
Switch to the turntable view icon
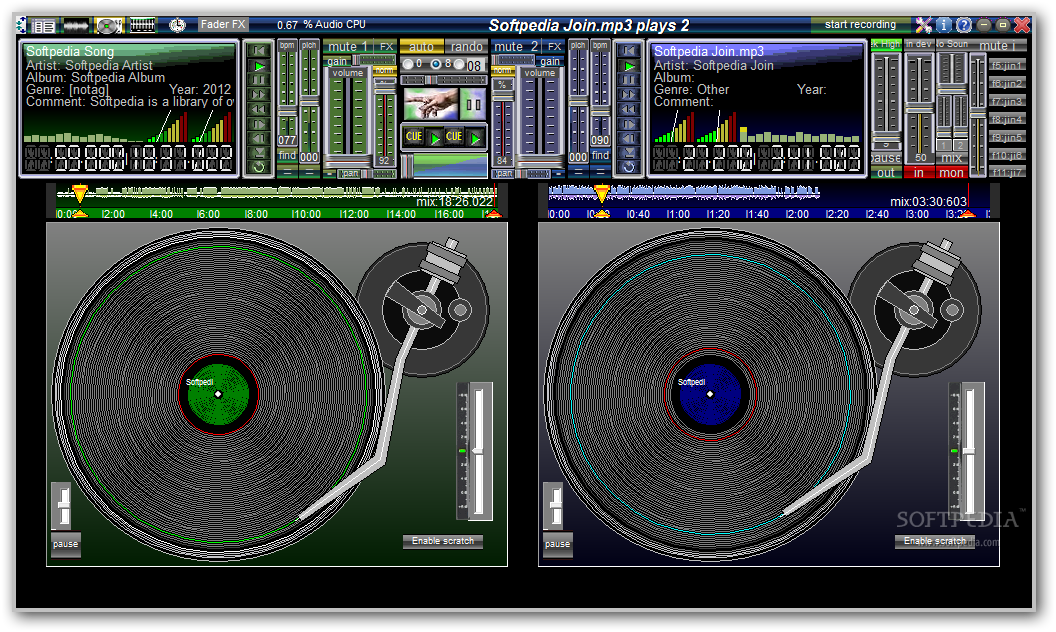(x=108, y=26)
